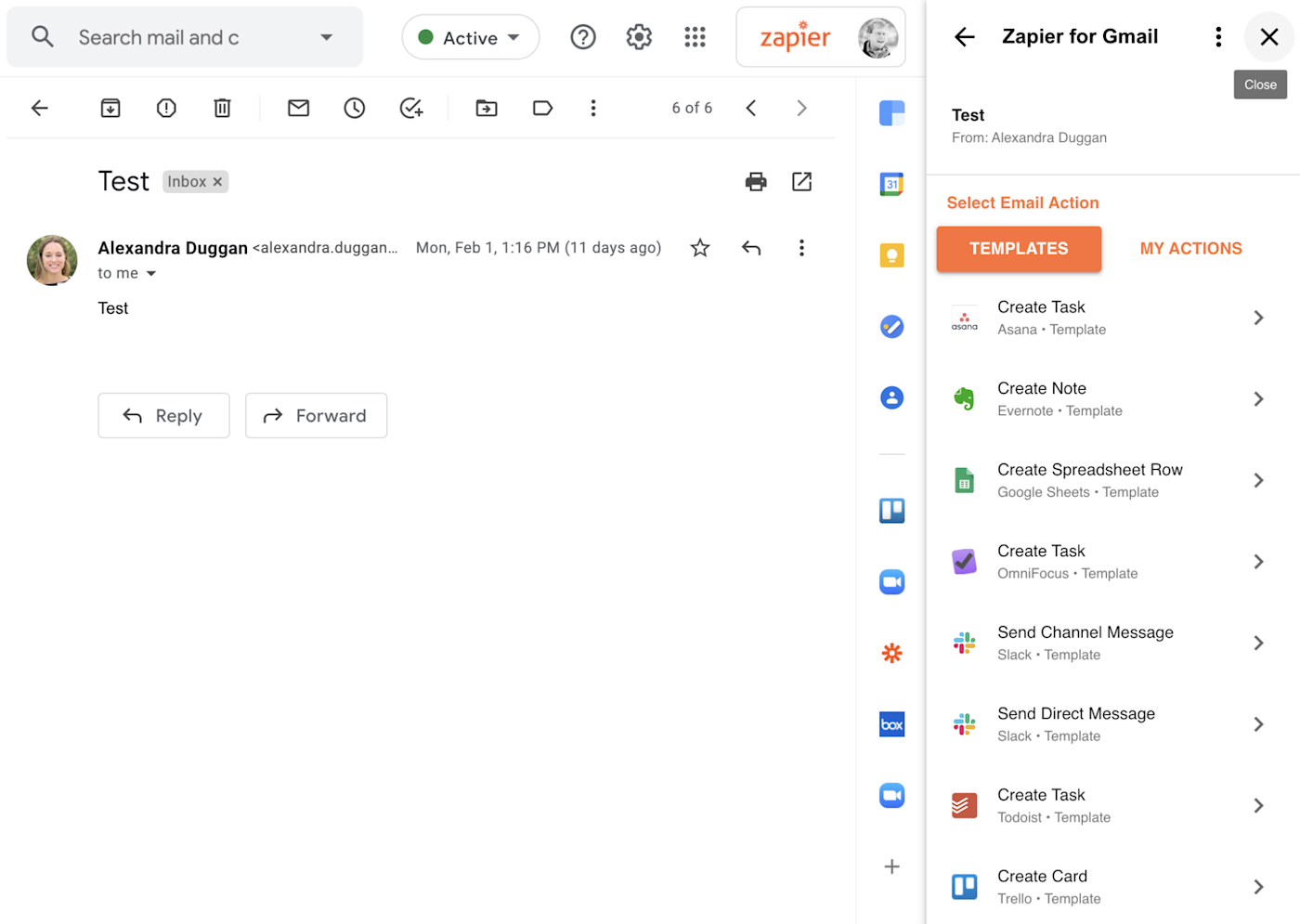Open the Zapier add-on icon
This screenshot has height=924, width=1300.
(891, 653)
